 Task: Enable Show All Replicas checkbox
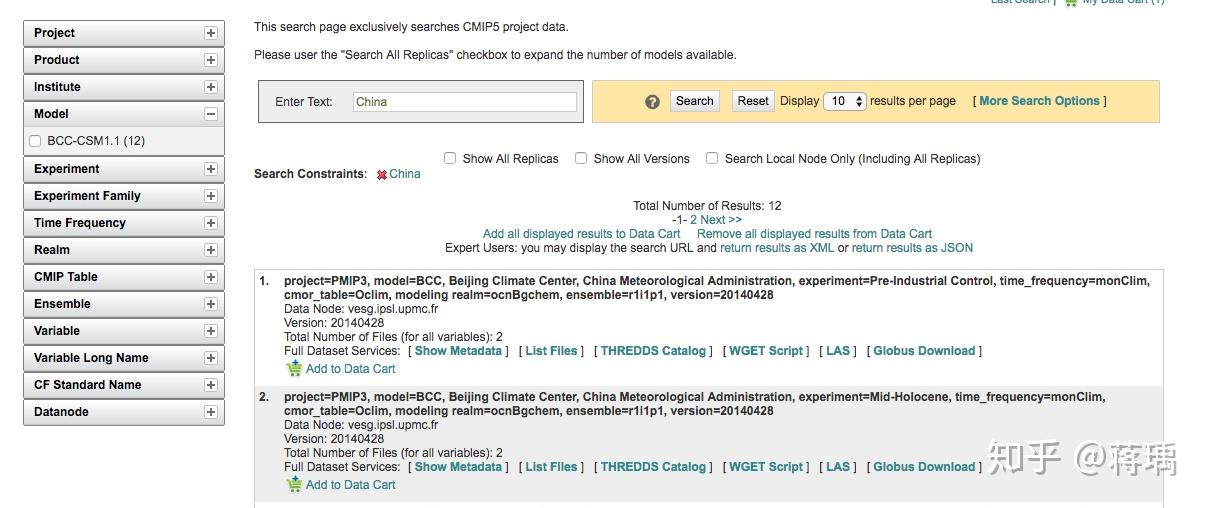[450, 158]
